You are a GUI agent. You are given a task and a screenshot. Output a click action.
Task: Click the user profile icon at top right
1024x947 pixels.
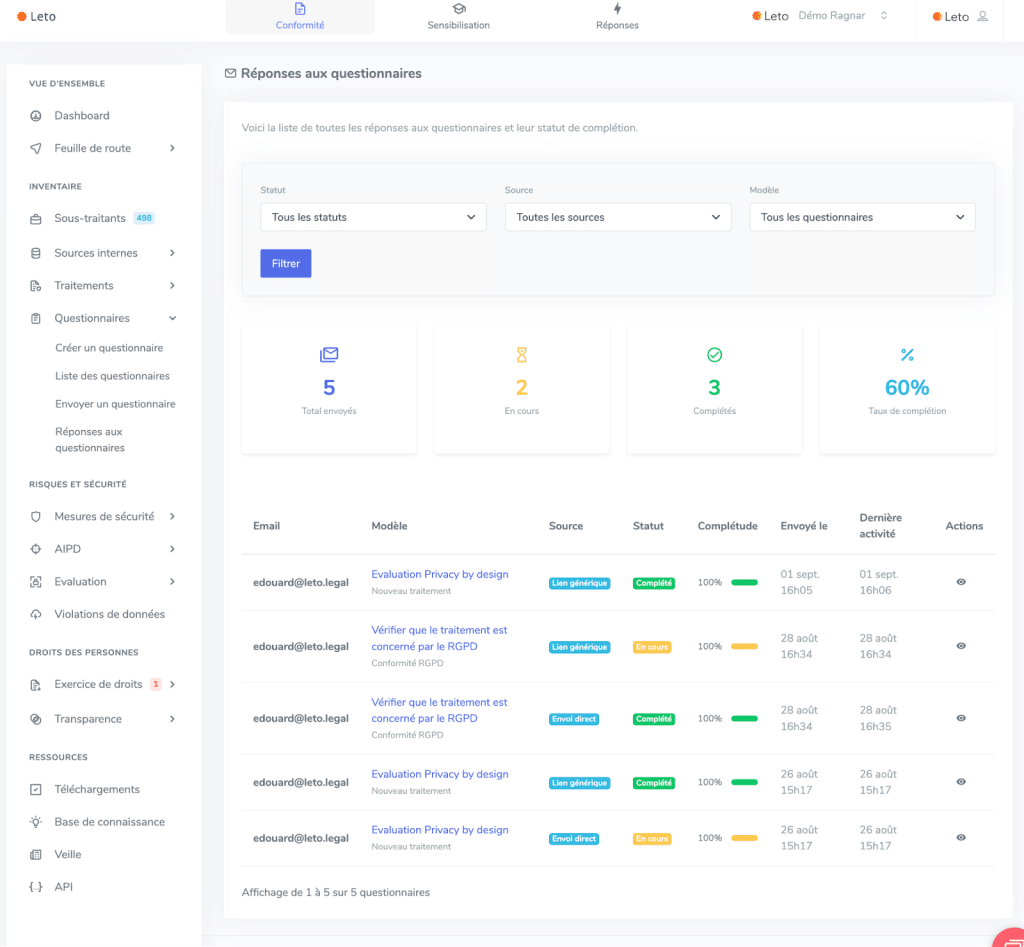[983, 17]
